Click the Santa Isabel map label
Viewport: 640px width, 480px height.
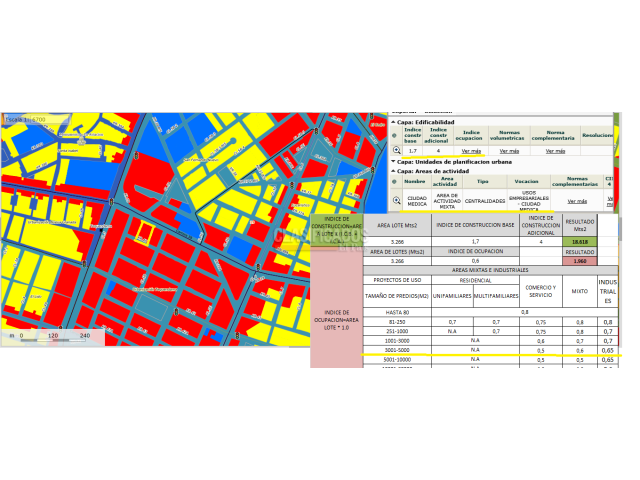point(68,151)
